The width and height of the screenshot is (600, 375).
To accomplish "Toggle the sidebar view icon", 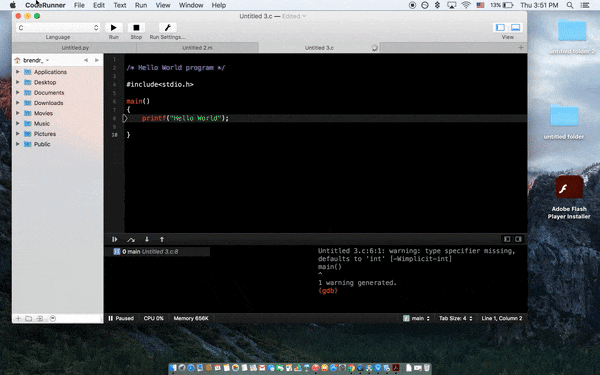I will coord(500,28).
